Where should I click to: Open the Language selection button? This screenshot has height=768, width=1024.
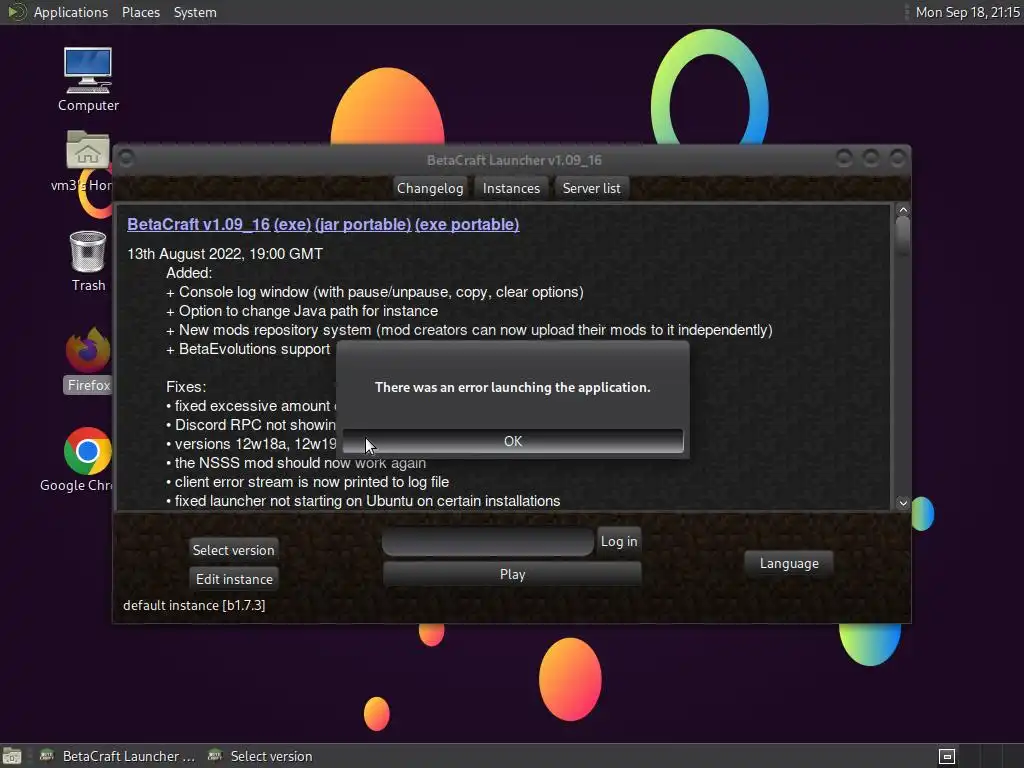(x=789, y=563)
